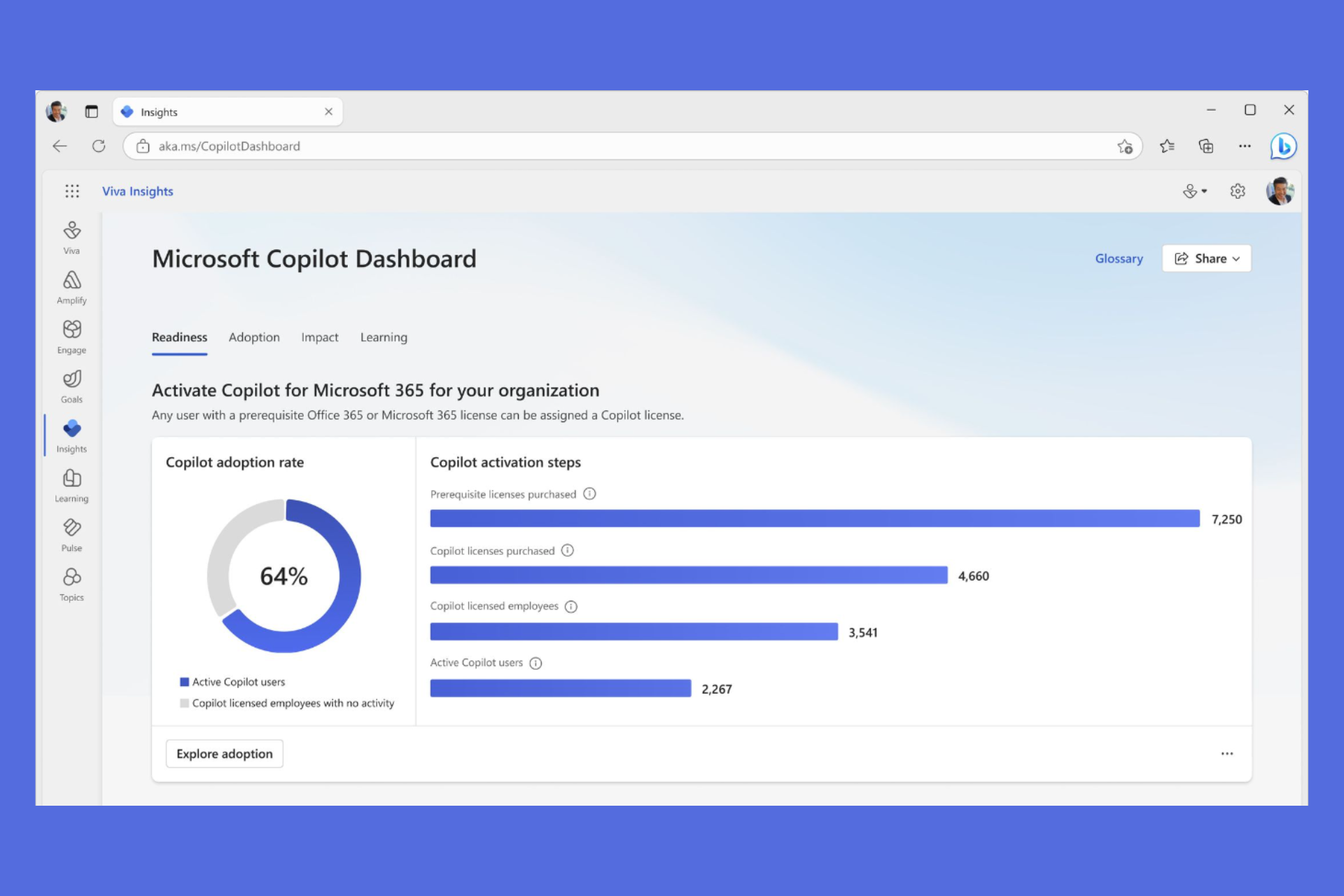Refresh the browser page
1344x896 pixels.
[x=99, y=146]
